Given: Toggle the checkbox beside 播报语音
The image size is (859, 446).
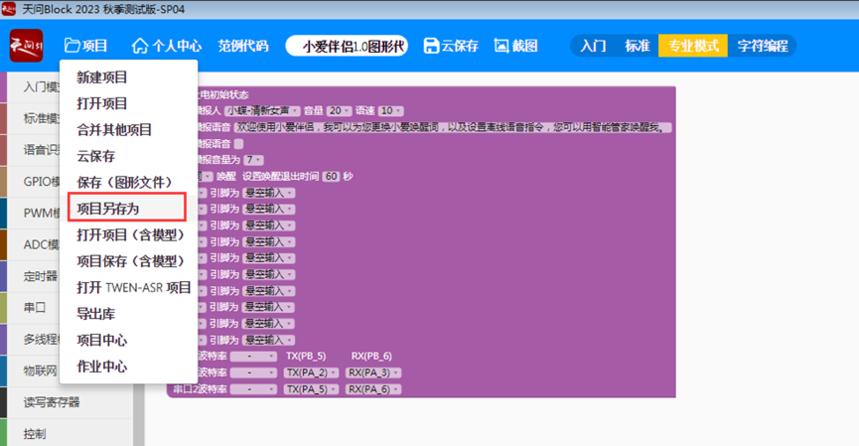Looking at the screenshot, I should coord(239,144).
